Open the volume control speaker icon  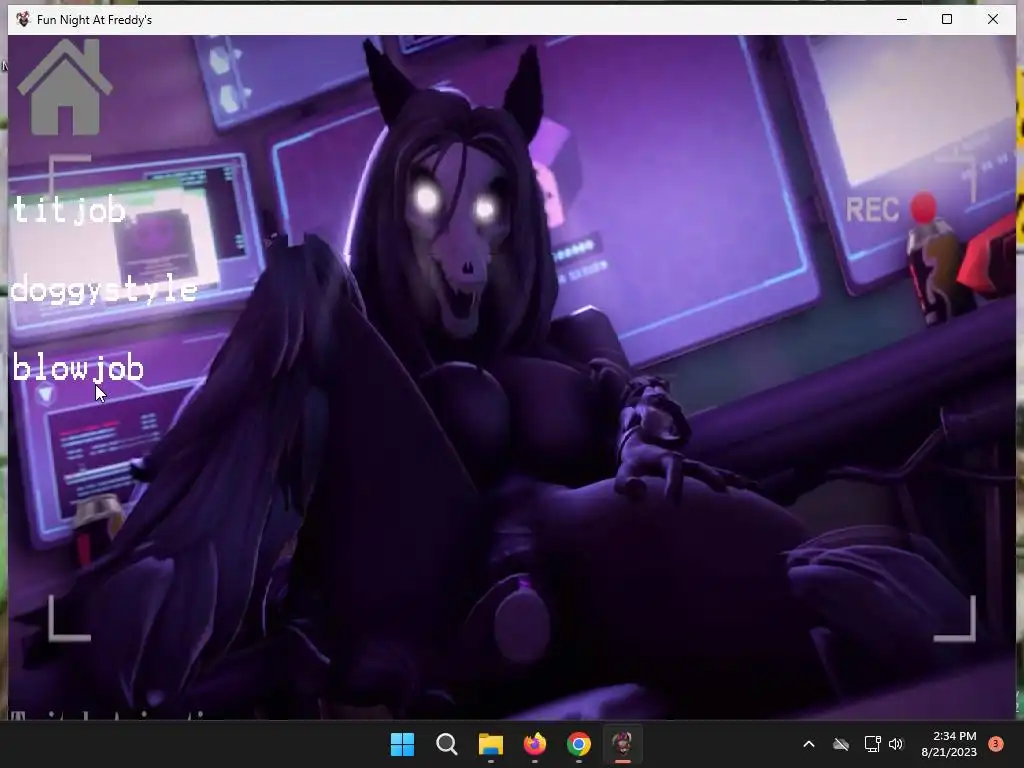pos(896,744)
